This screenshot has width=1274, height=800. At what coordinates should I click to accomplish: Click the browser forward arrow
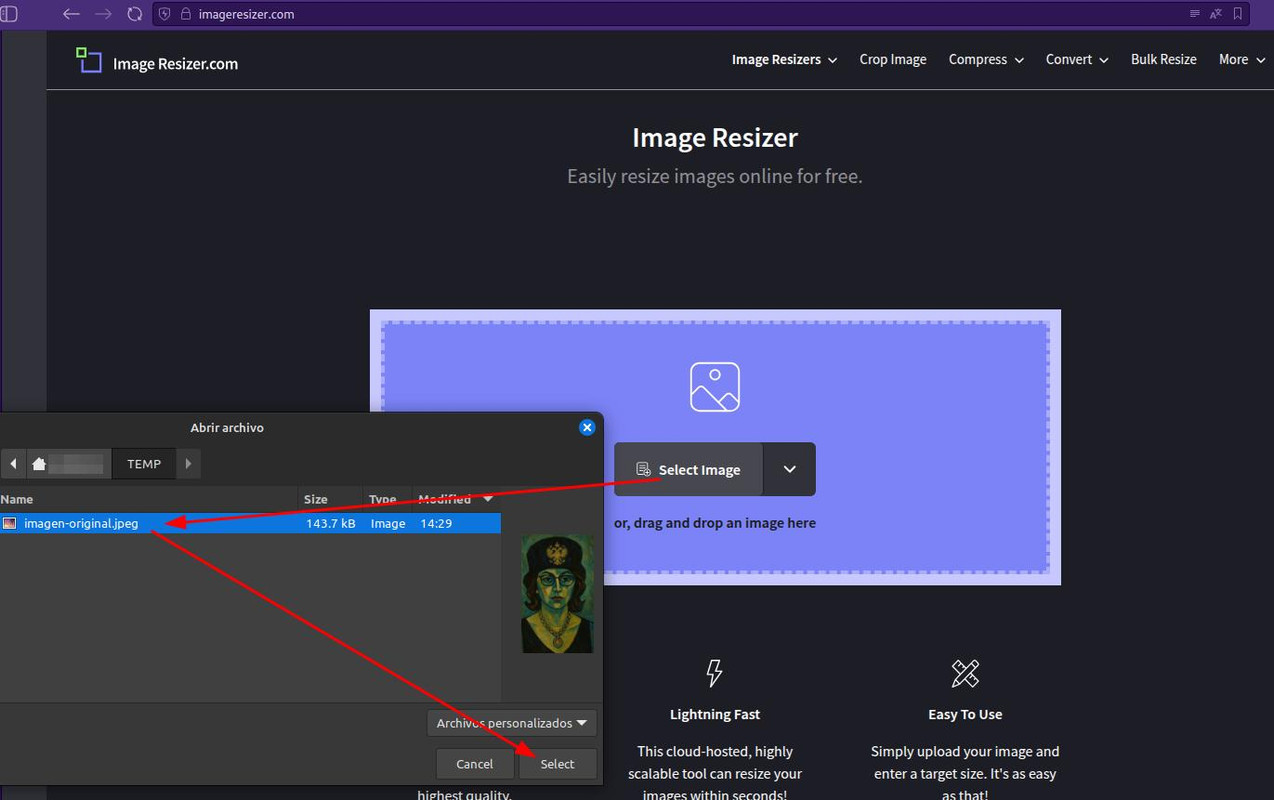point(102,14)
